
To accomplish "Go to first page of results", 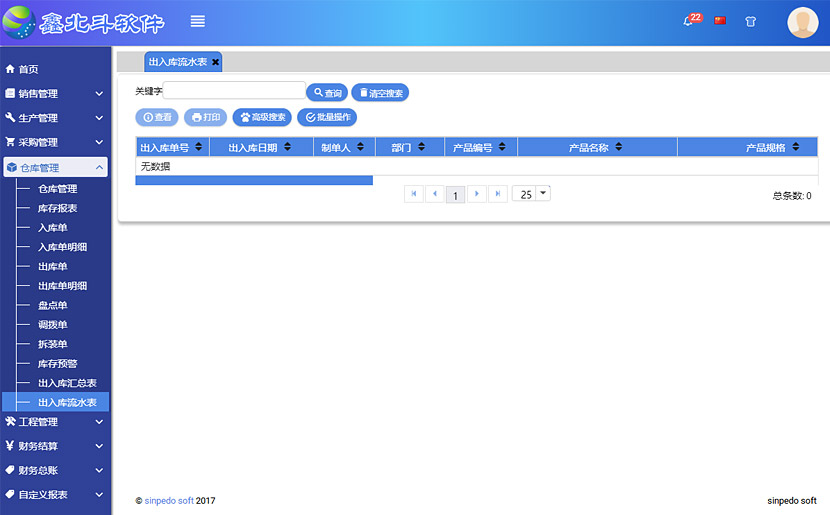I will coord(414,194).
